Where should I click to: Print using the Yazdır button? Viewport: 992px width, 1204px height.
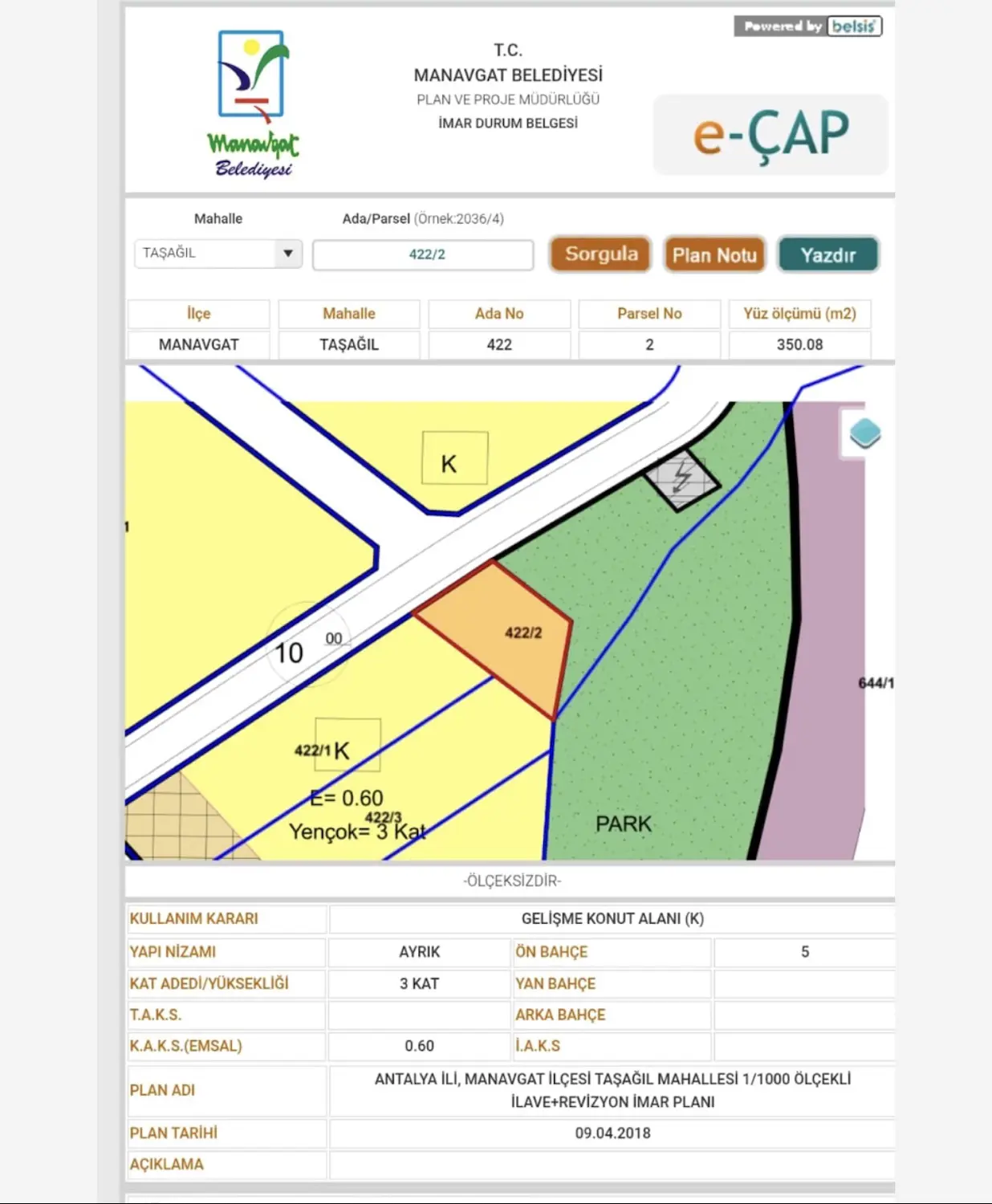(828, 255)
